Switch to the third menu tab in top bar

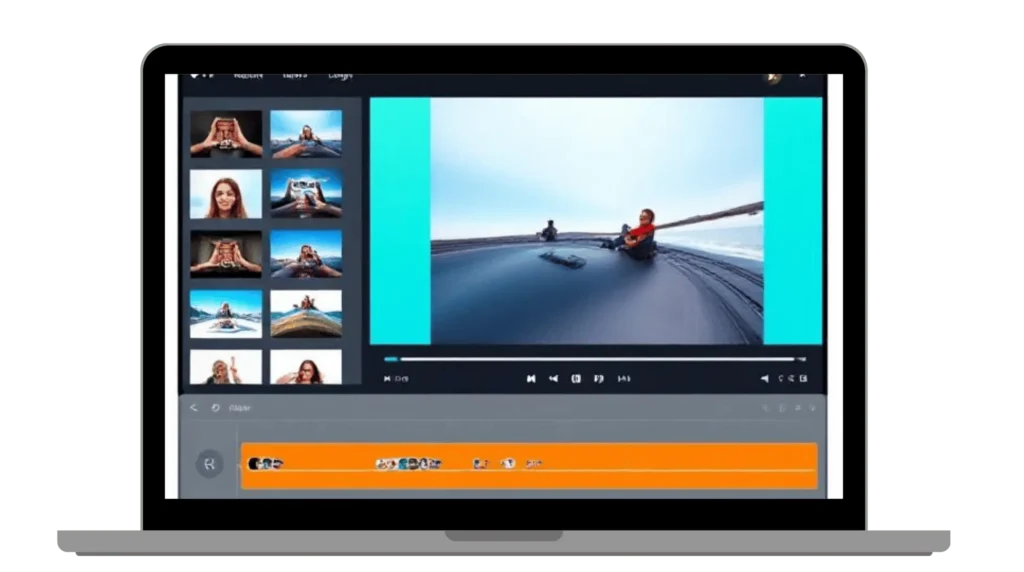[x=340, y=76]
